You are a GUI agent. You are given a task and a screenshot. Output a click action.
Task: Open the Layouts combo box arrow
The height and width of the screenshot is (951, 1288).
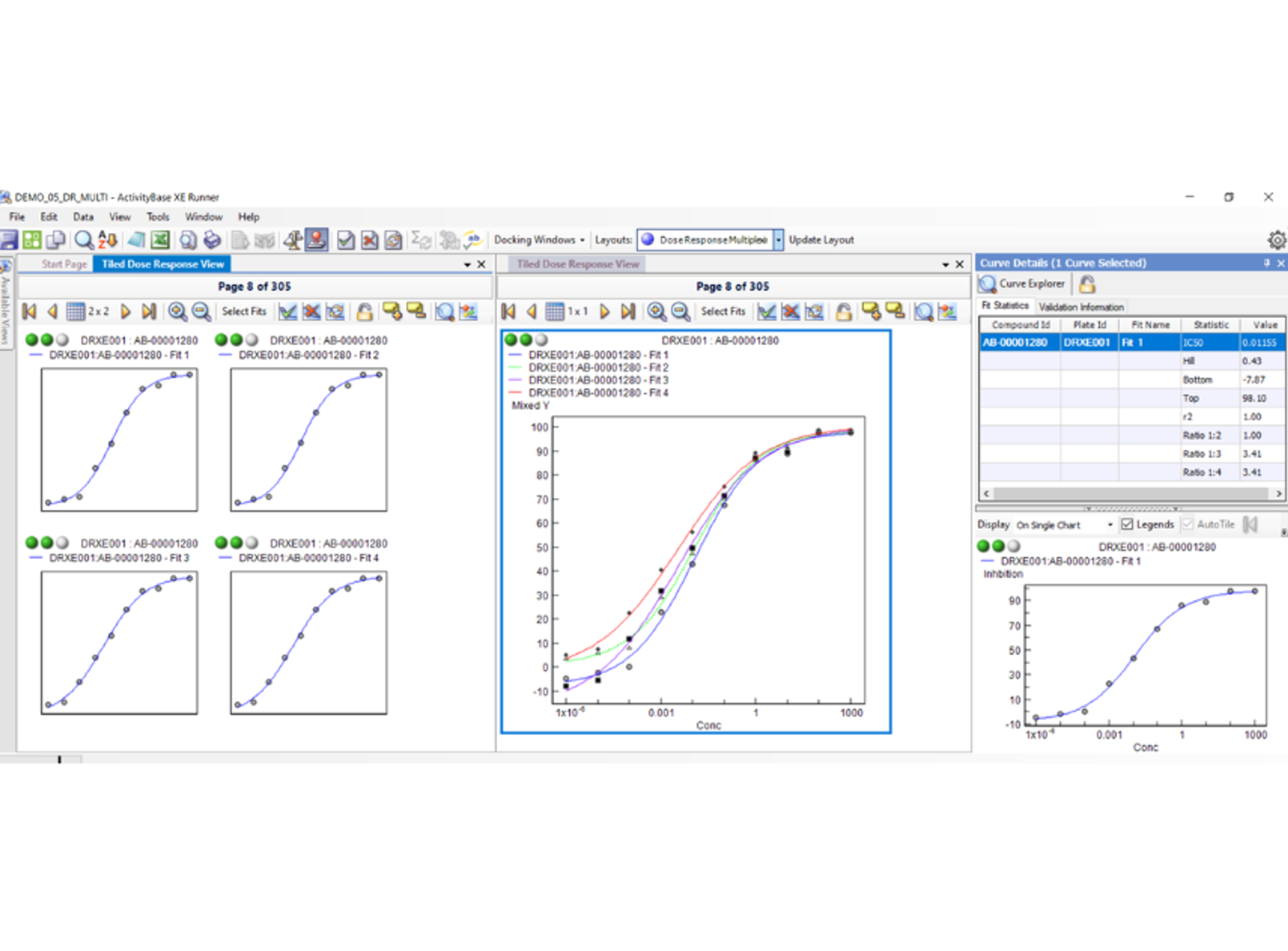(778, 240)
